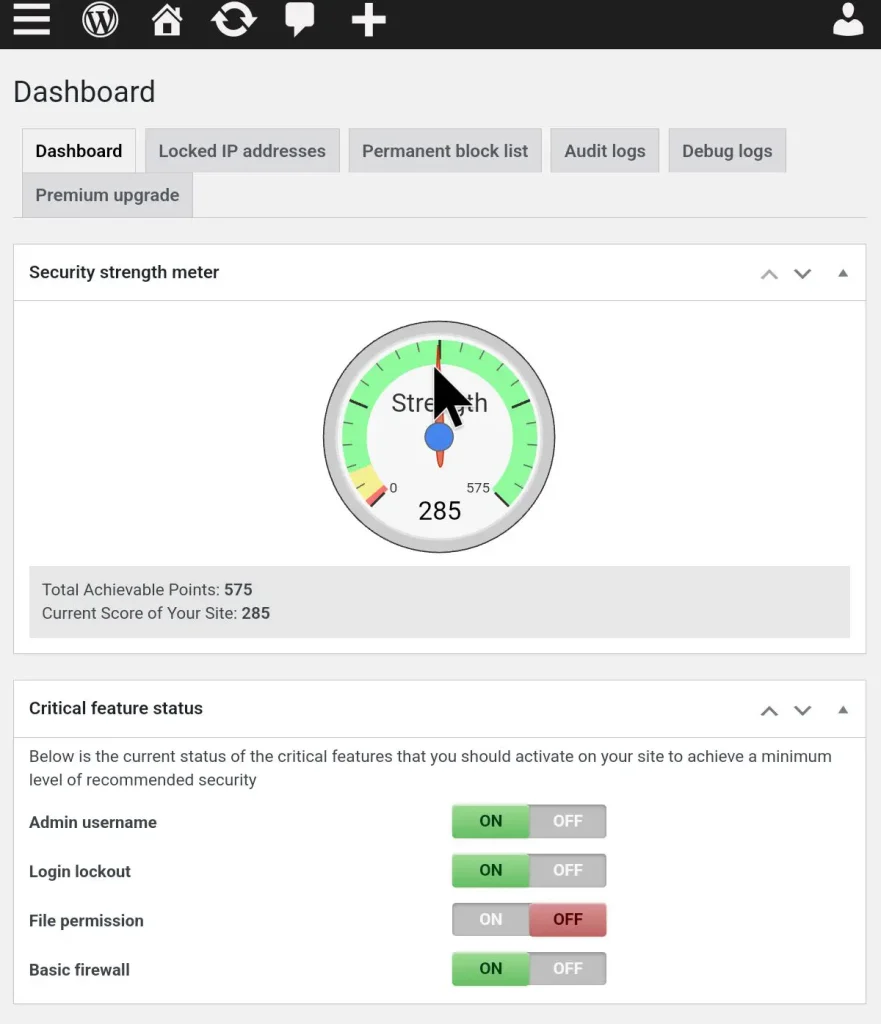This screenshot has height=1024, width=881.
Task: Go to site via home icon
Action: tap(167, 20)
